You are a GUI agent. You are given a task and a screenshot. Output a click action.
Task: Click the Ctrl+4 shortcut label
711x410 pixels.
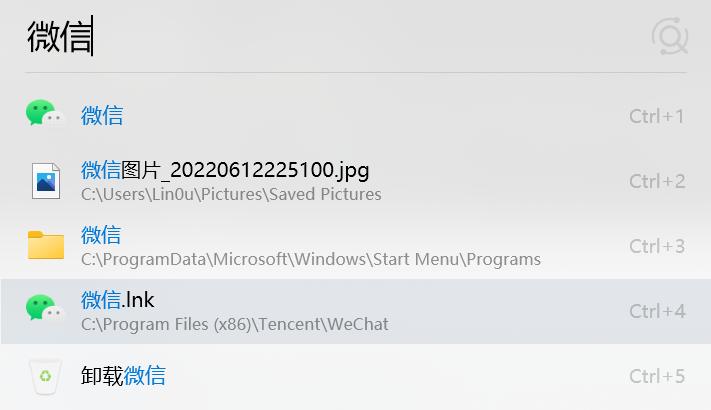coord(657,312)
